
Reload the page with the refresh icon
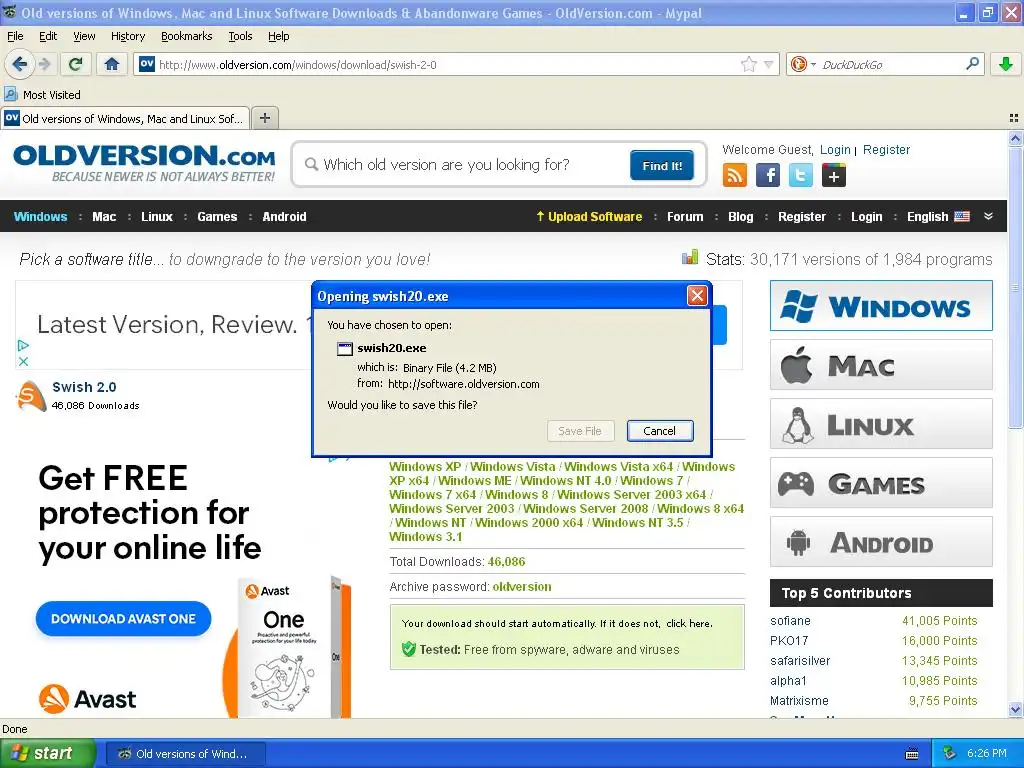pyautogui.click(x=76, y=64)
